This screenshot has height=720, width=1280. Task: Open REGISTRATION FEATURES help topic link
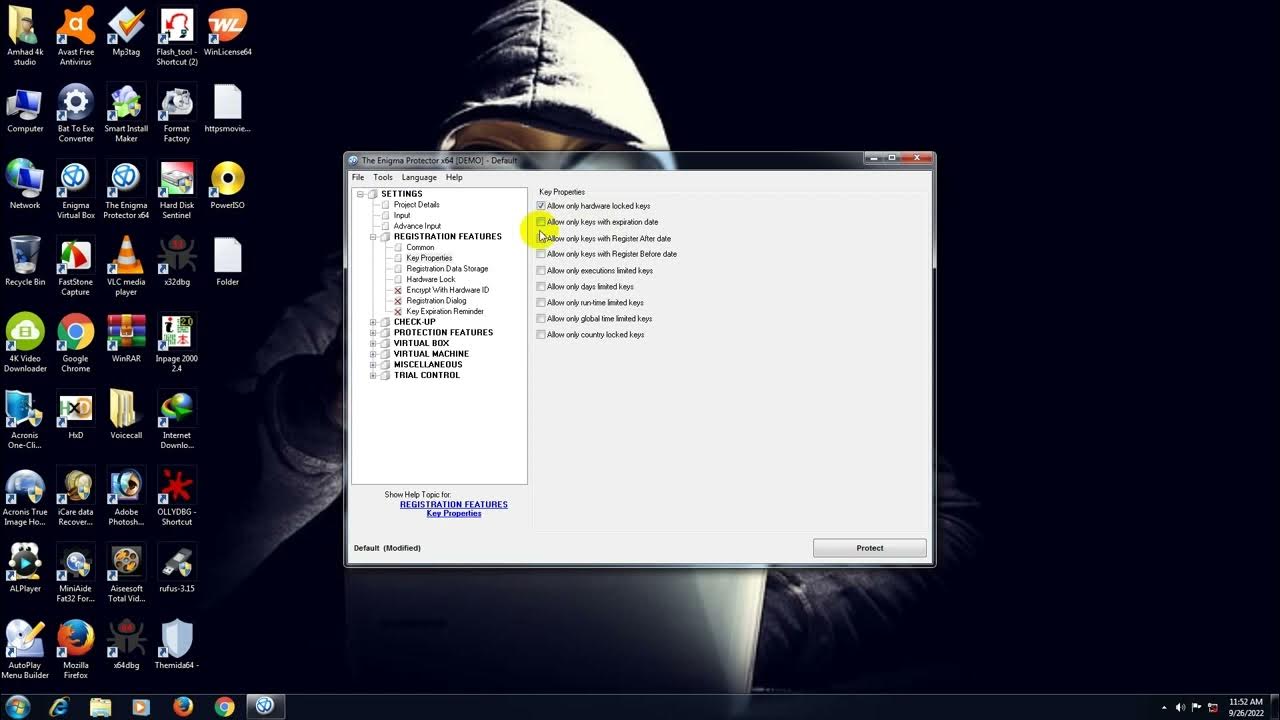click(x=454, y=505)
